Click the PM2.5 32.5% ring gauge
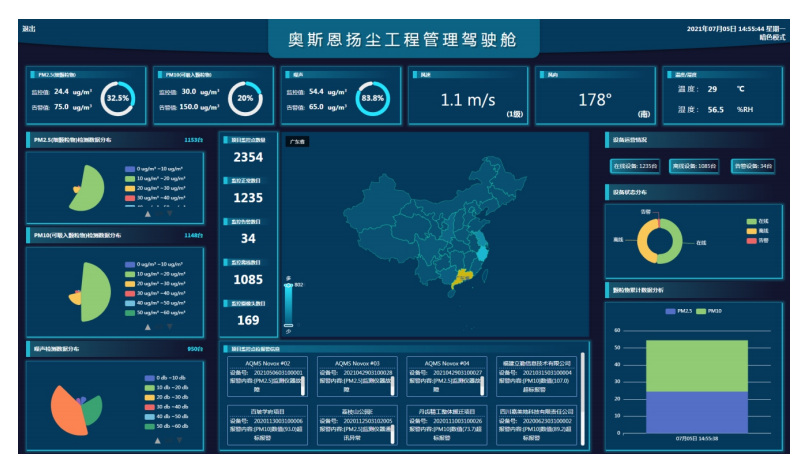Viewport: 802px width, 471px height. point(118,98)
